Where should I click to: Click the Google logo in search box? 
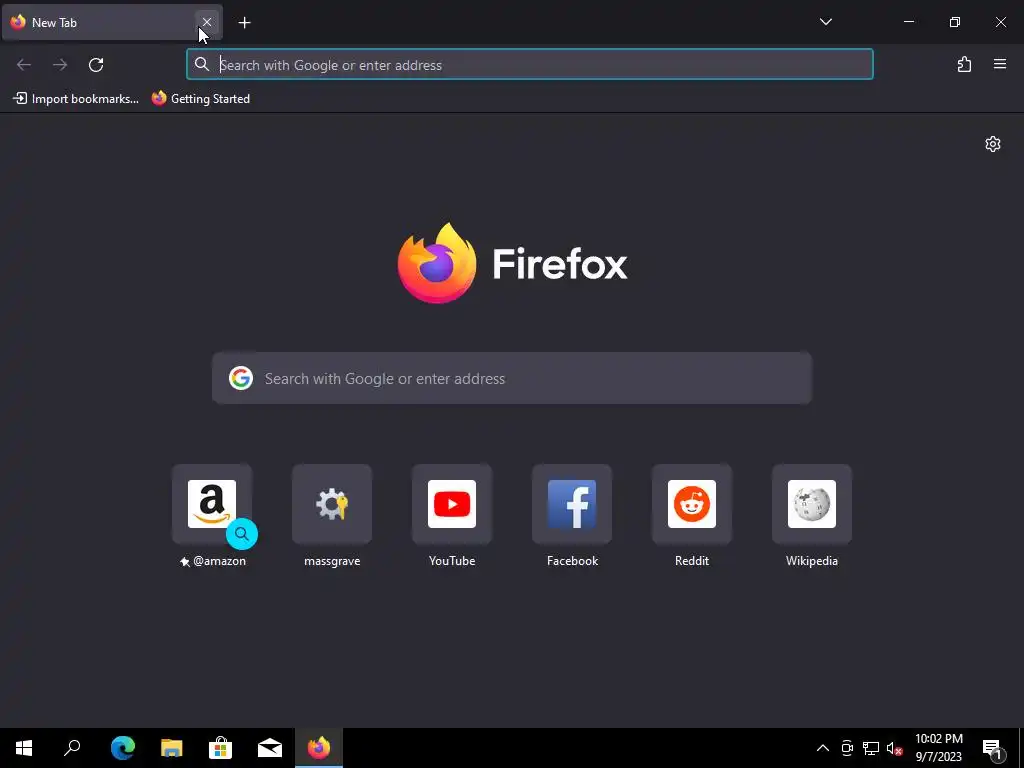241,378
